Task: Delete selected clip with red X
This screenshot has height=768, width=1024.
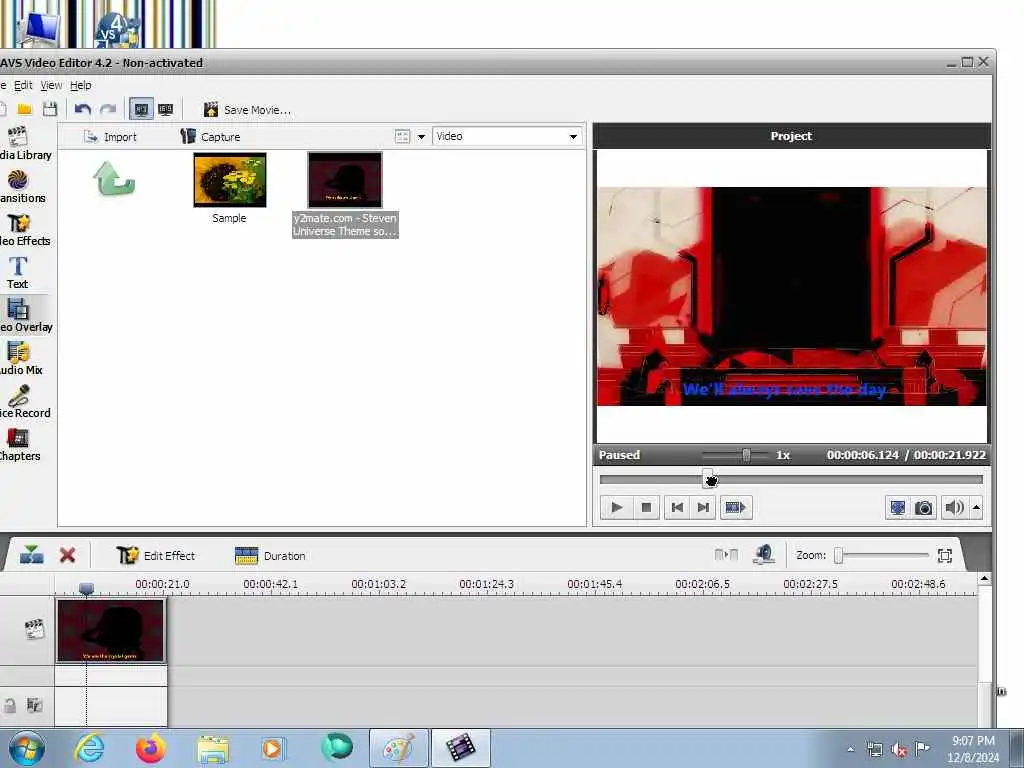Action: click(67, 555)
